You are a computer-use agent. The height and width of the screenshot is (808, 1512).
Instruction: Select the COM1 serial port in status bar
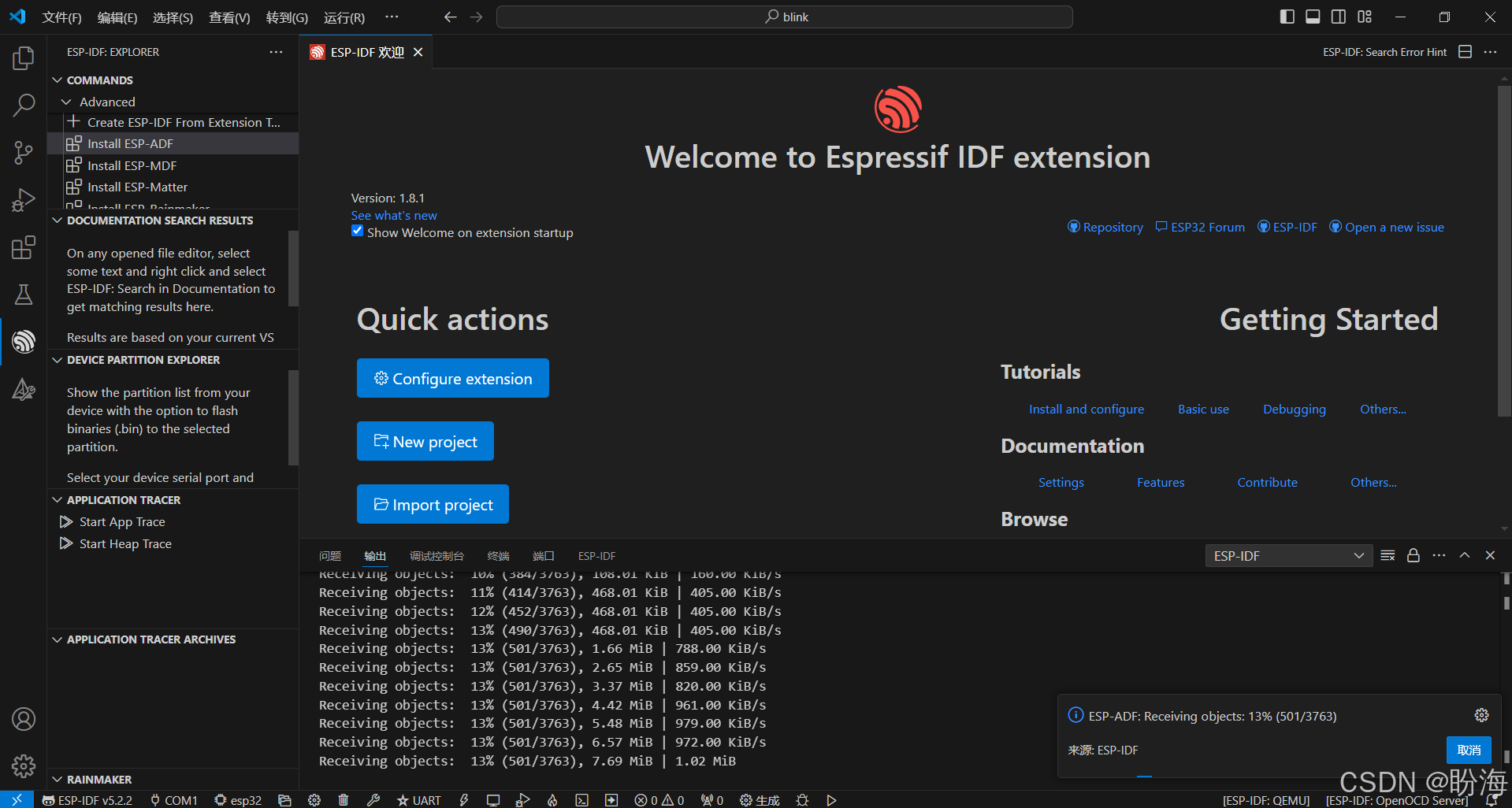pos(173,800)
